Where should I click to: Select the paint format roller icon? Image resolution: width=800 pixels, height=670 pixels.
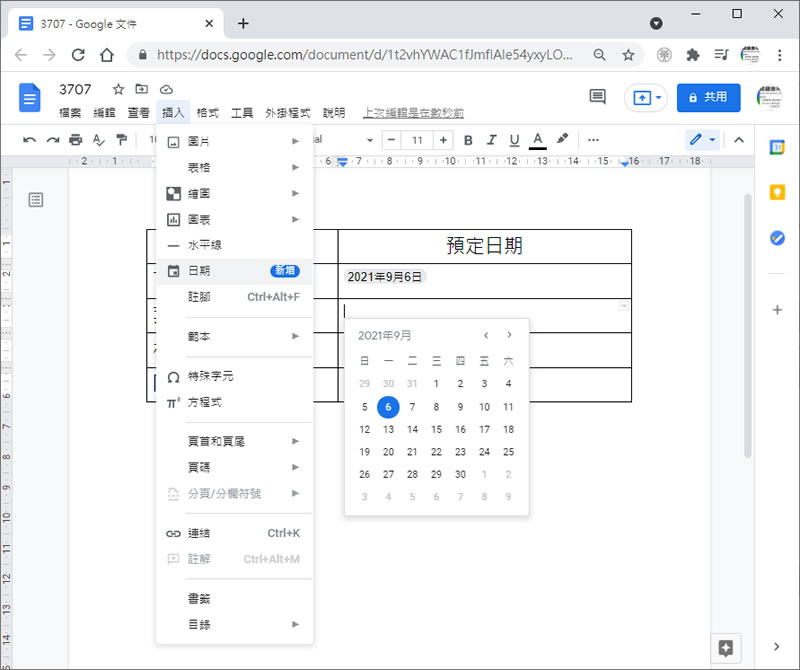pos(122,140)
